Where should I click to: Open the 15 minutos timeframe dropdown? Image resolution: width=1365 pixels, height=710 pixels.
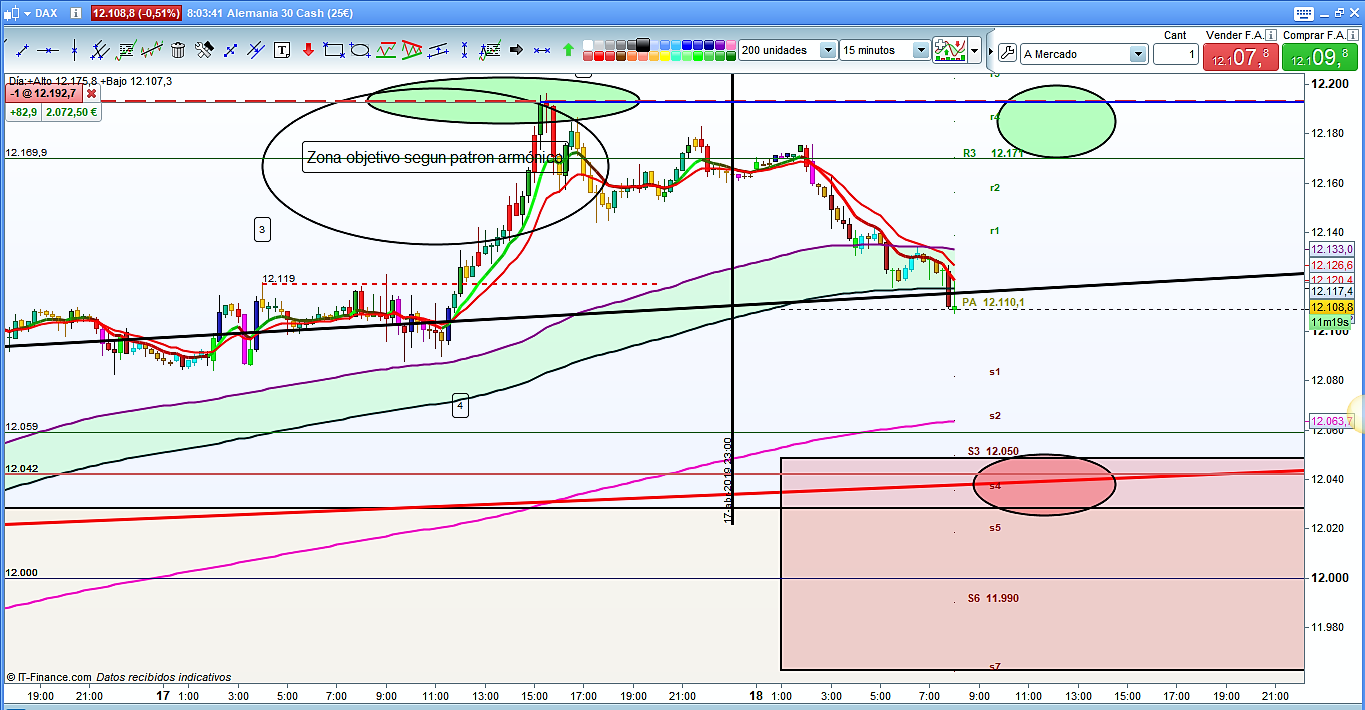click(x=919, y=50)
